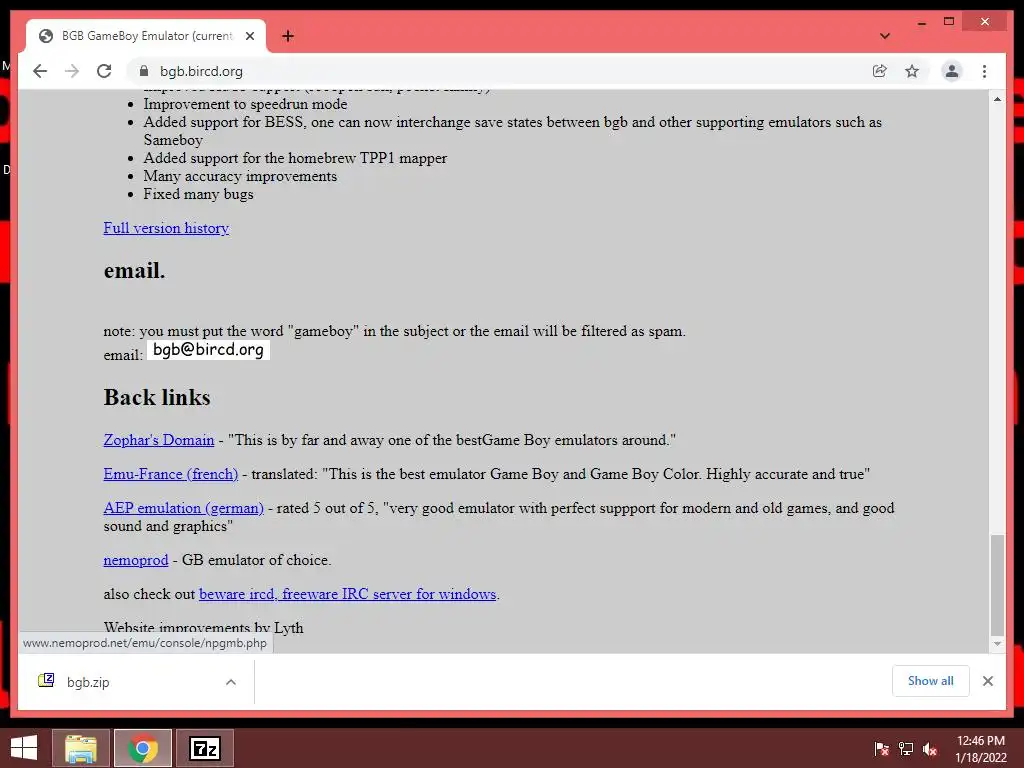Open the Full version history link
Screen dimensions: 1024x768
tap(166, 228)
